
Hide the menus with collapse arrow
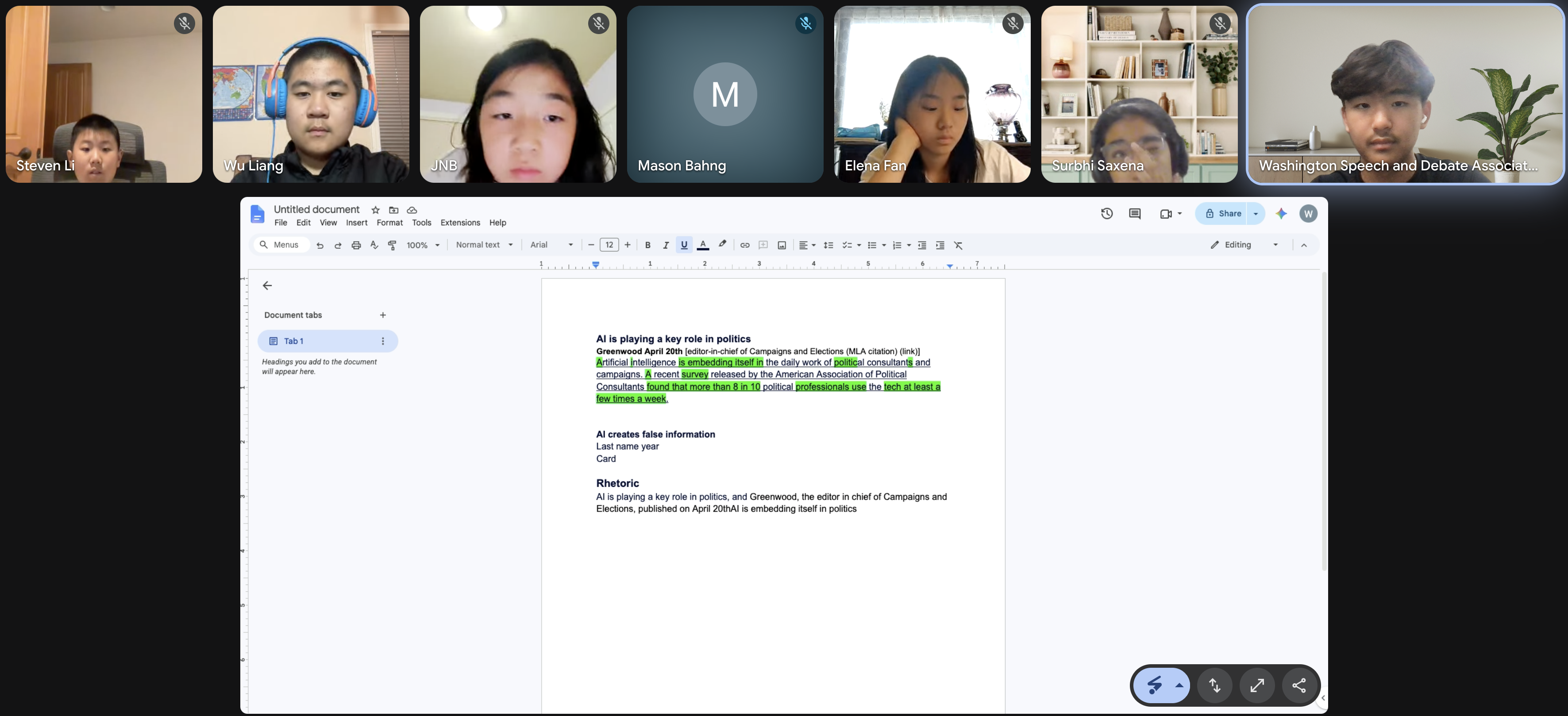click(x=1304, y=245)
